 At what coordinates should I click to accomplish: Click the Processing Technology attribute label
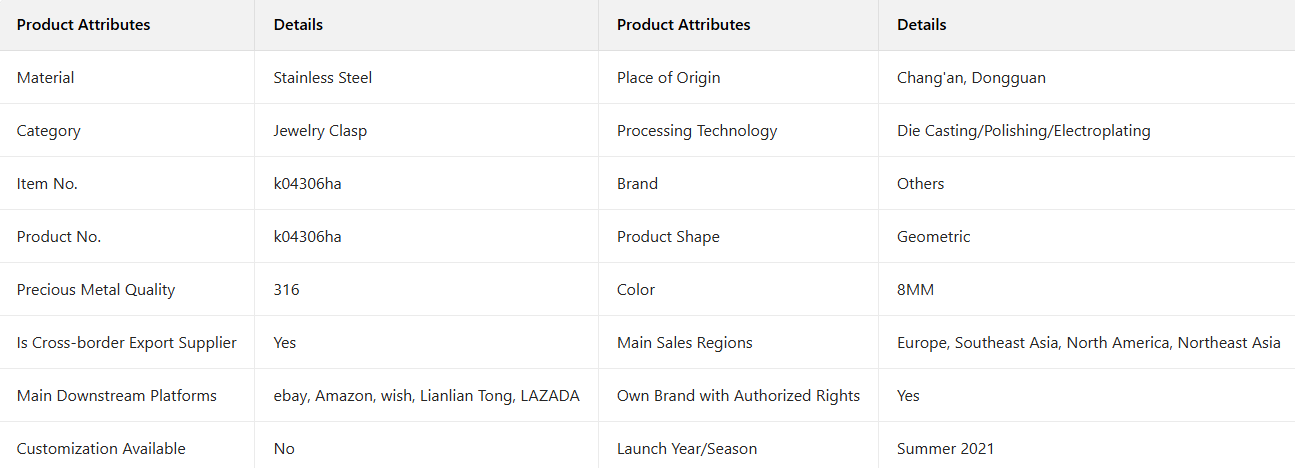[696, 131]
